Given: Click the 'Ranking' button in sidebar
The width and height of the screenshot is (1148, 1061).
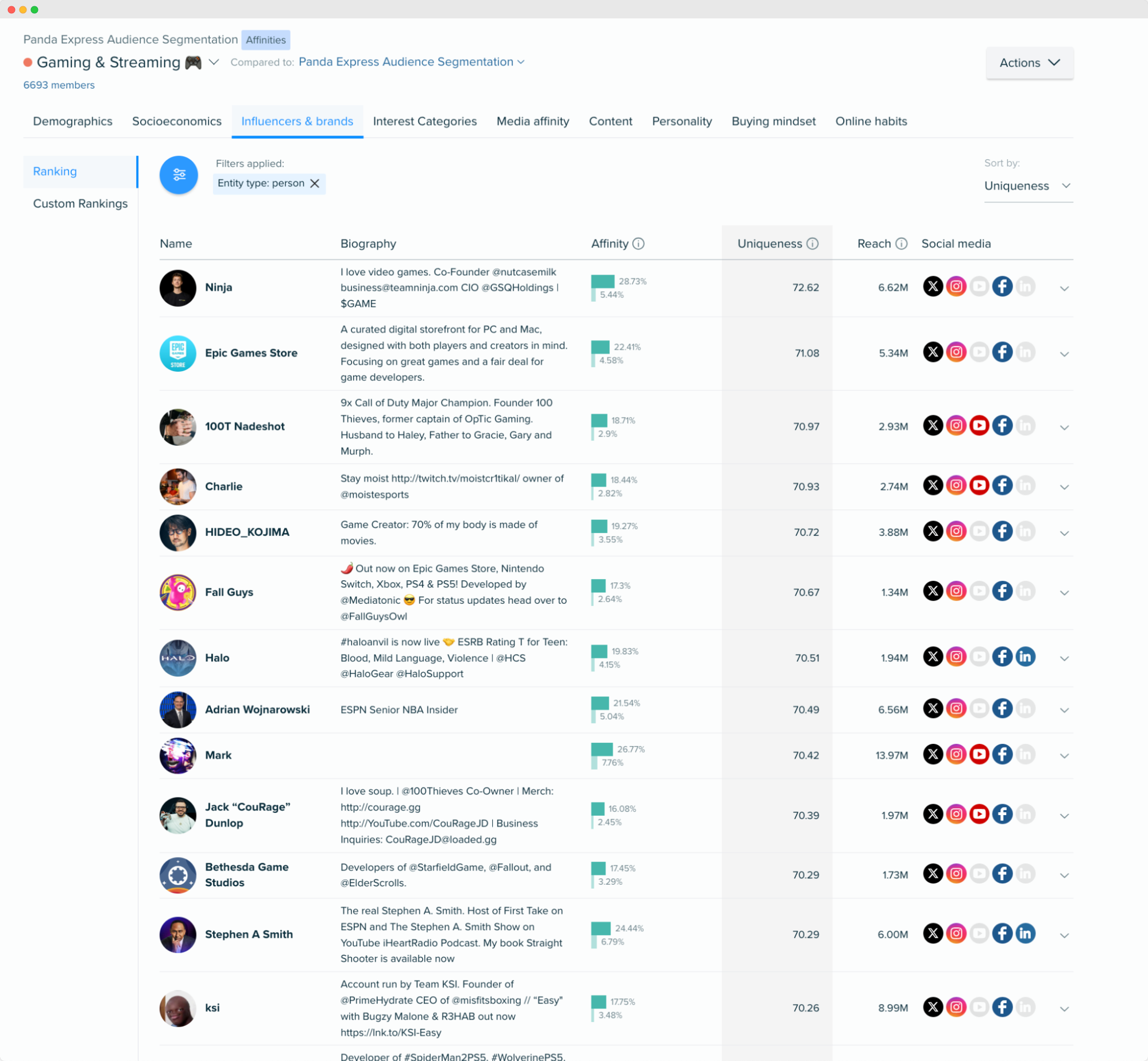Looking at the screenshot, I should (55, 171).
